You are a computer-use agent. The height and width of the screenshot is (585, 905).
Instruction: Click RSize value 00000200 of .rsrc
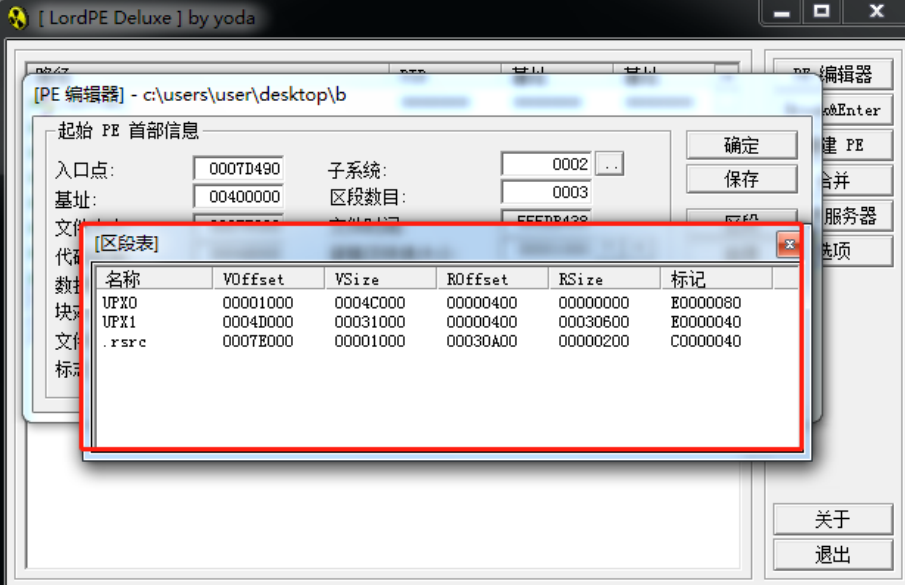594,341
